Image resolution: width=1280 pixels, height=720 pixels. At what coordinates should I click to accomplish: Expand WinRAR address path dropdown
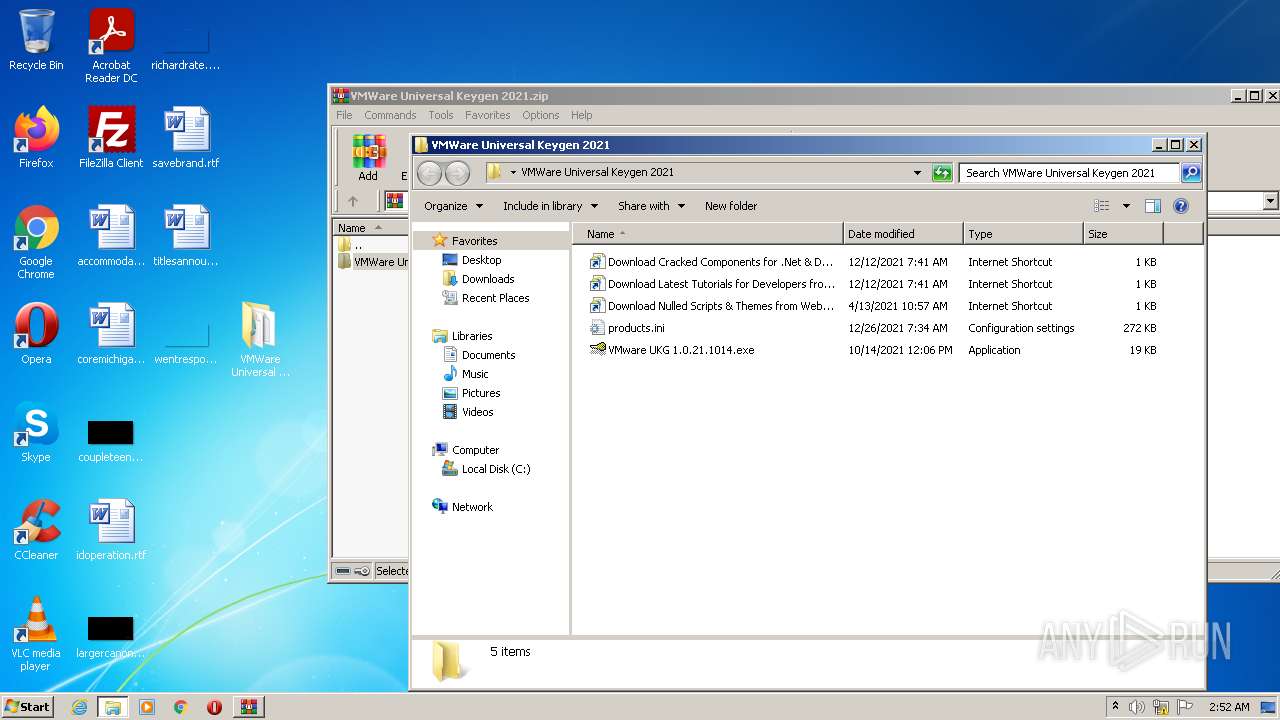pyautogui.click(x=1271, y=201)
